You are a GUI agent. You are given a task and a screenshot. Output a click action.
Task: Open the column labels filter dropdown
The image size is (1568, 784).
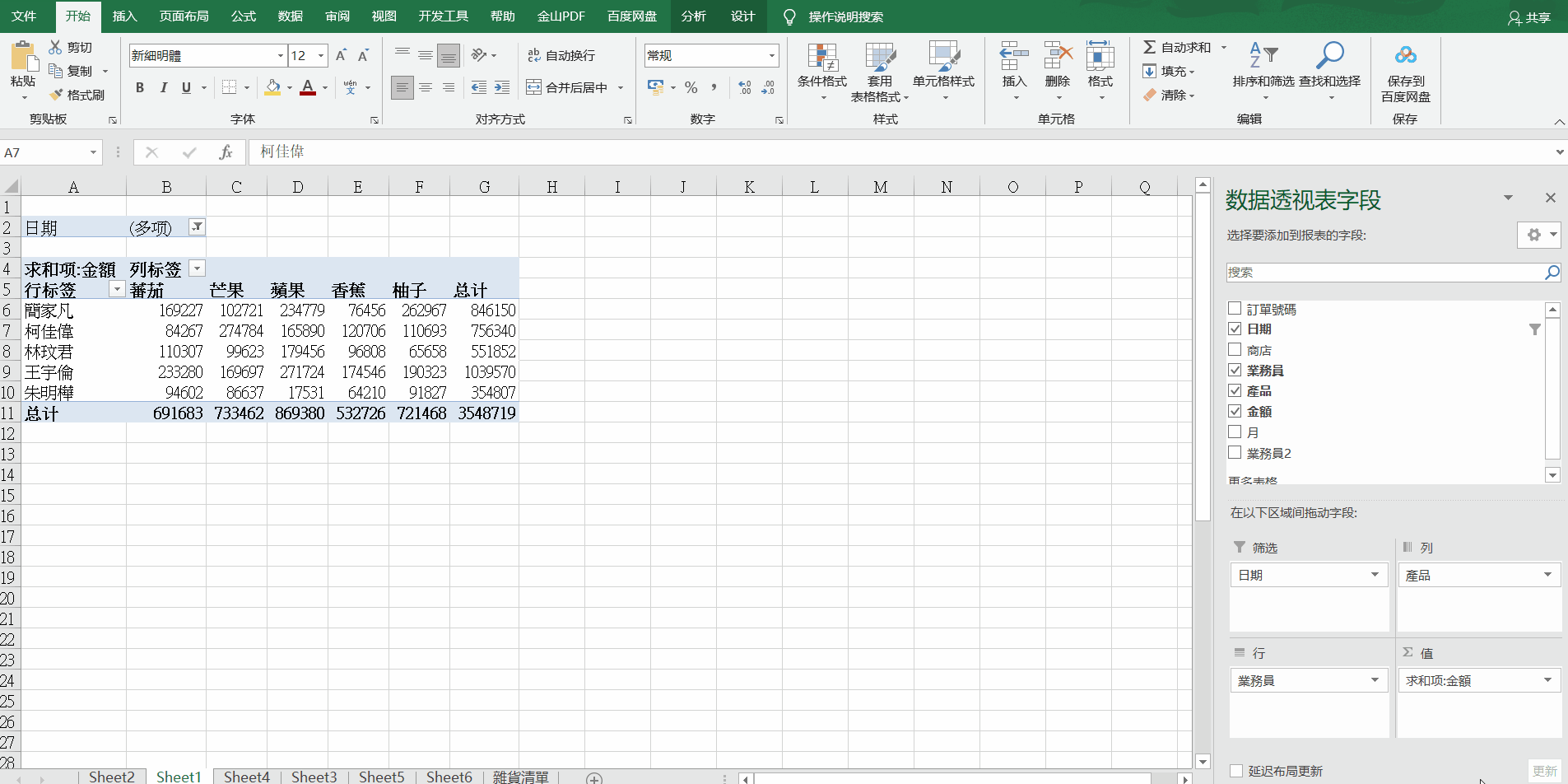(x=197, y=268)
